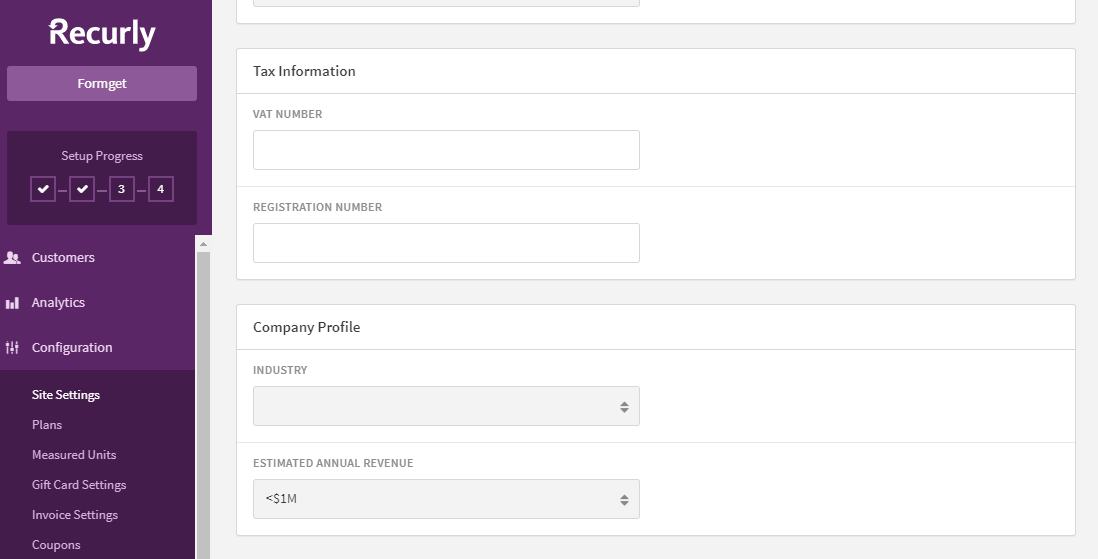Image resolution: width=1098 pixels, height=559 pixels.
Task: Click the Customers people icon
Action: (x=13, y=258)
